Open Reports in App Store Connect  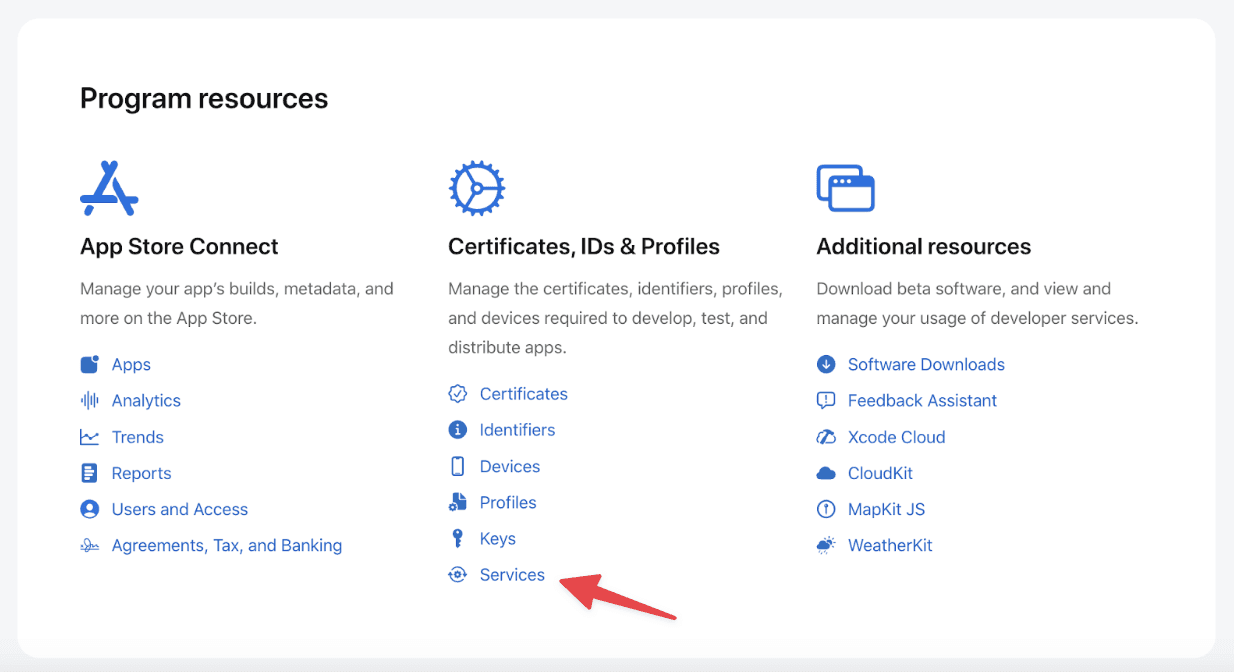[x=141, y=473]
